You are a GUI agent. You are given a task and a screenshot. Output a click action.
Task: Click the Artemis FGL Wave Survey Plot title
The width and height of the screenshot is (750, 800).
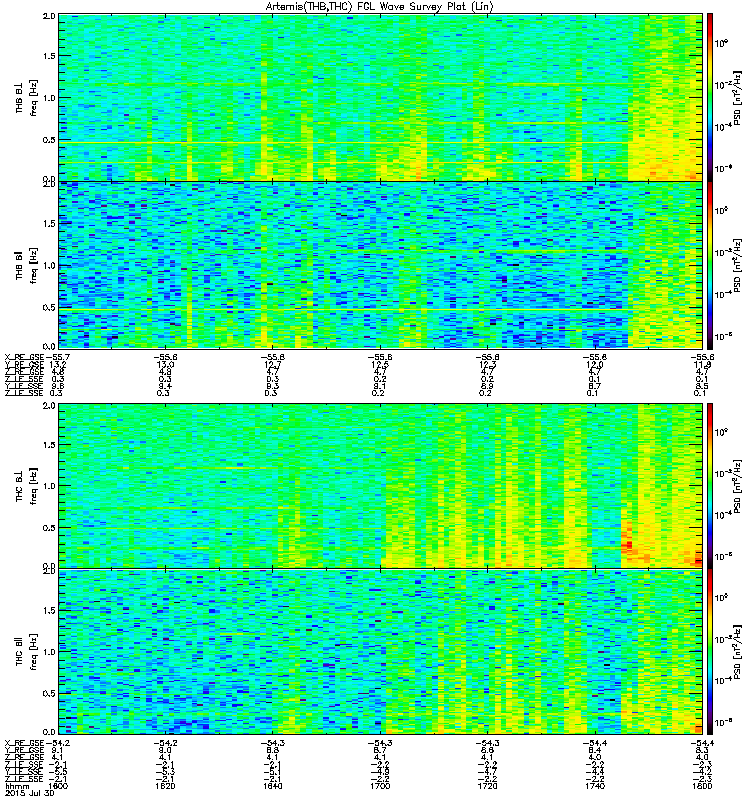379,7
